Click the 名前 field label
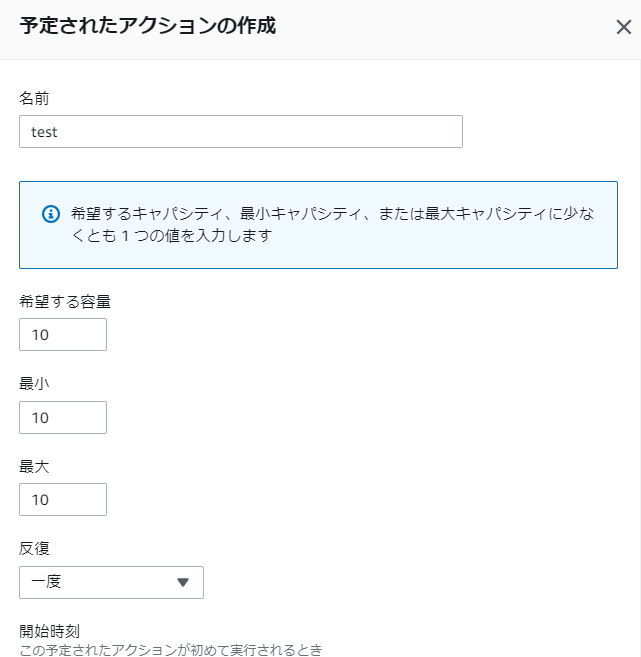The image size is (641, 657). 34,98
